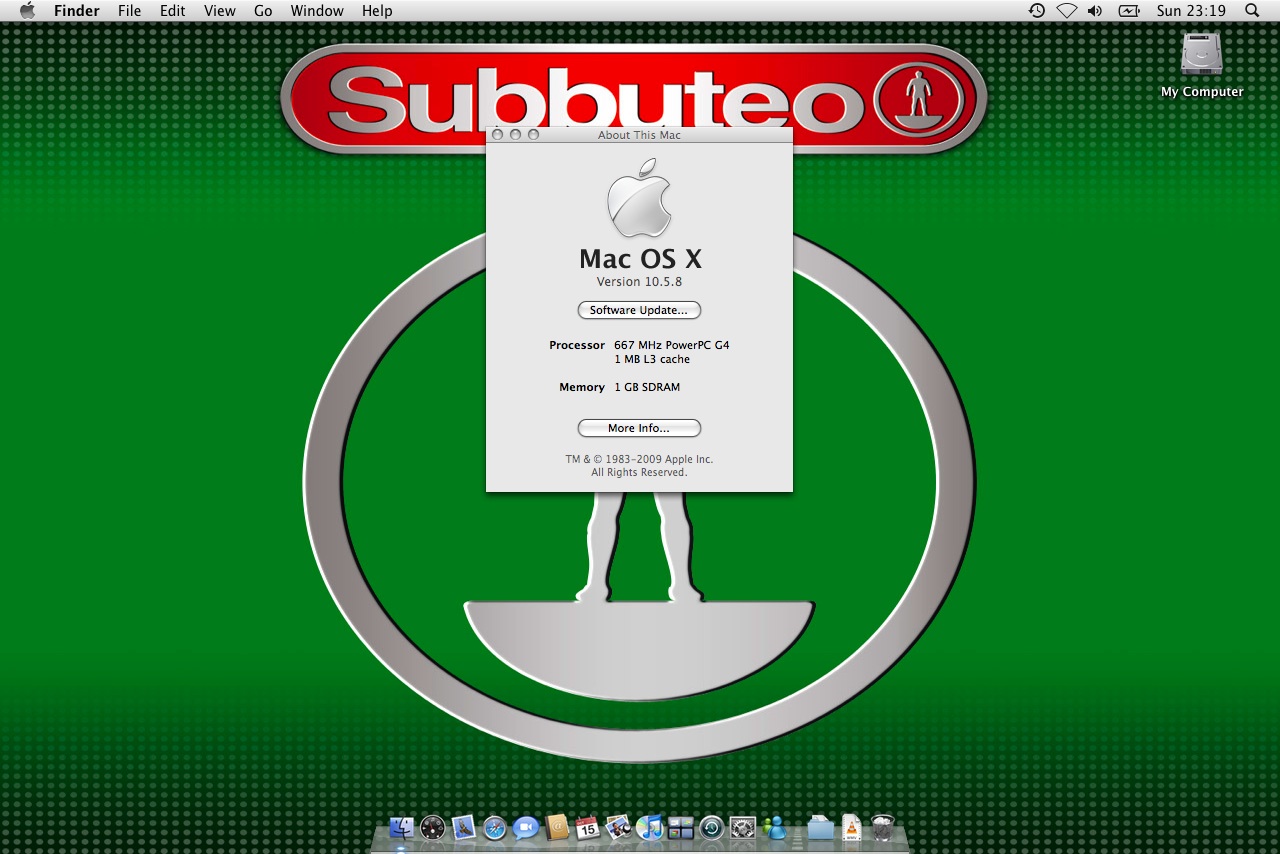Screen dimensions: 1280x854
Task: Open iTunes from the Dock
Action: coord(650,827)
